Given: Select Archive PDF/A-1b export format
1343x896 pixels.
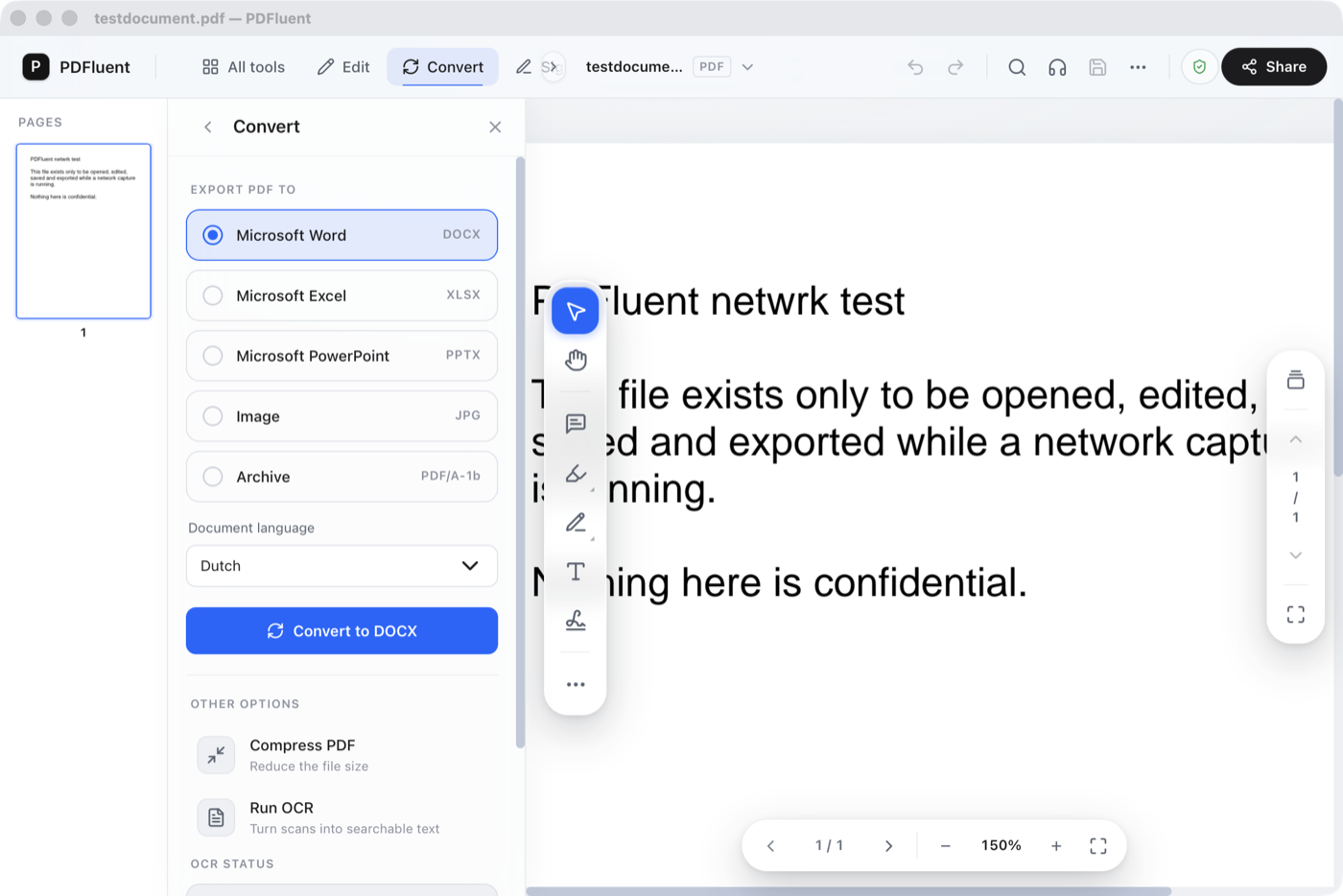Looking at the screenshot, I should (x=342, y=477).
